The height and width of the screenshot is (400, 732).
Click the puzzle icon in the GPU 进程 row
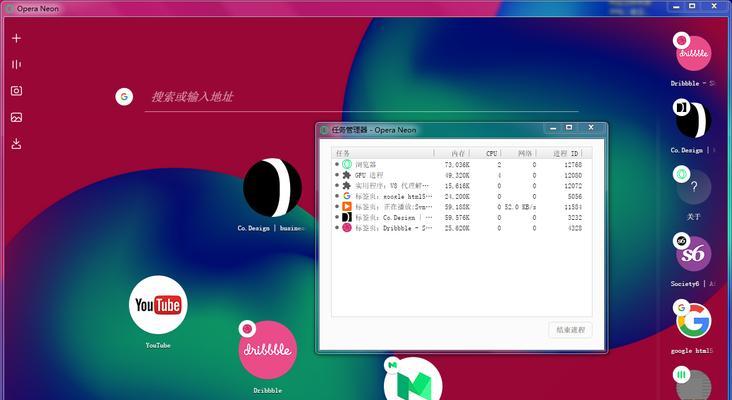click(346, 175)
